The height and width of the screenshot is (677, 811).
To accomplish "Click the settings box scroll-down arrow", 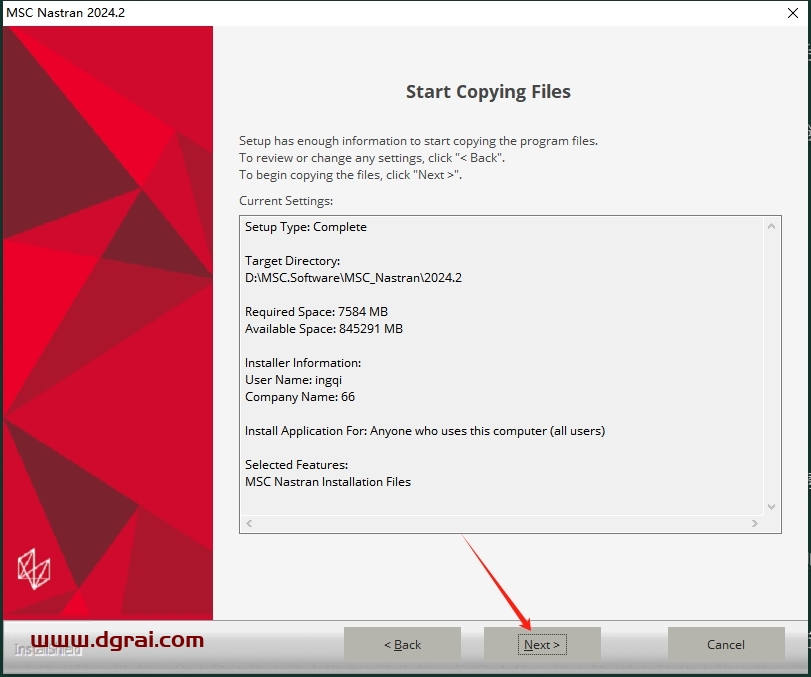I will pos(771,506).
